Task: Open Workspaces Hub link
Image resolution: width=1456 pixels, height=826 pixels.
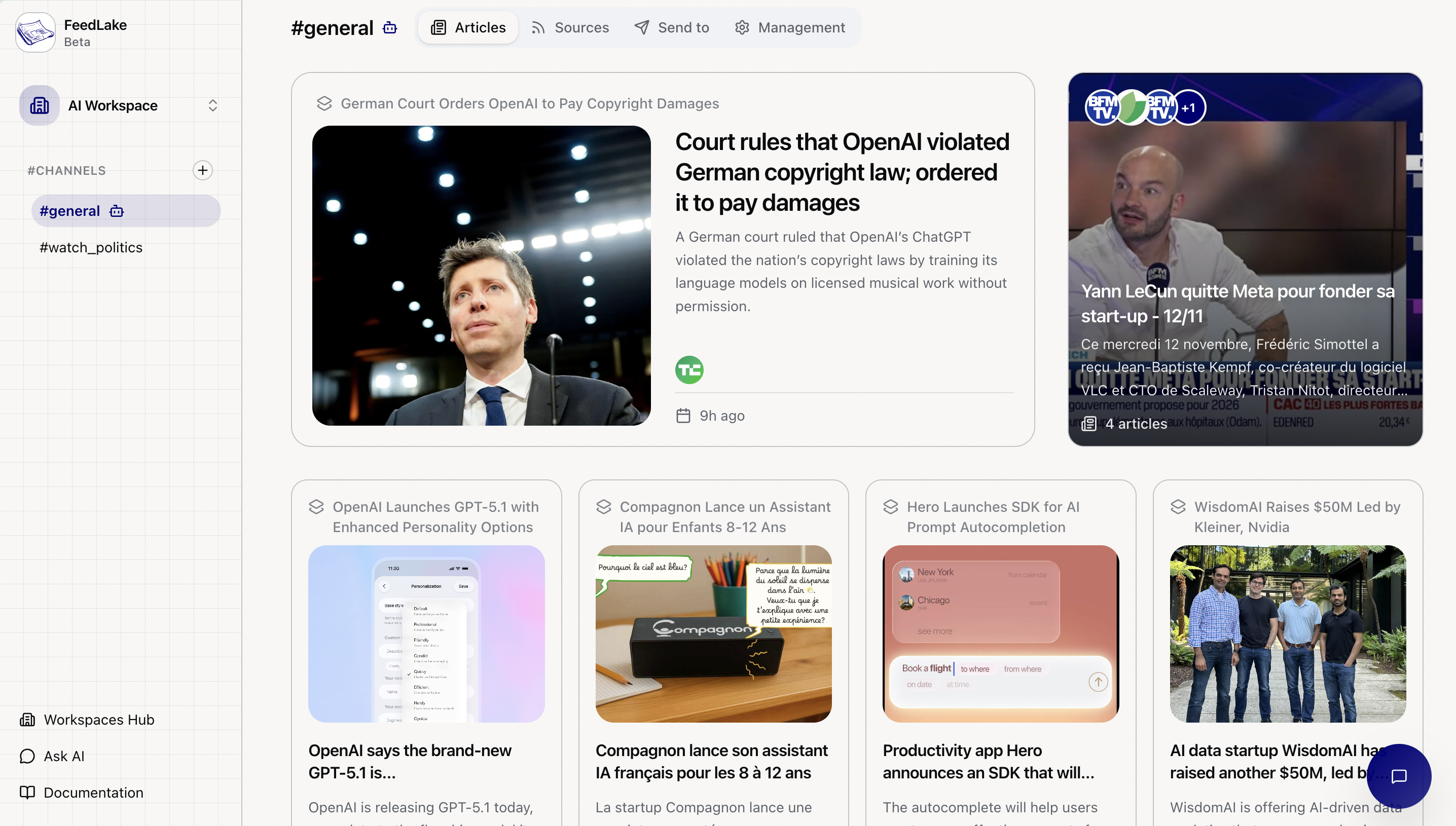Action: pos(87,720)
